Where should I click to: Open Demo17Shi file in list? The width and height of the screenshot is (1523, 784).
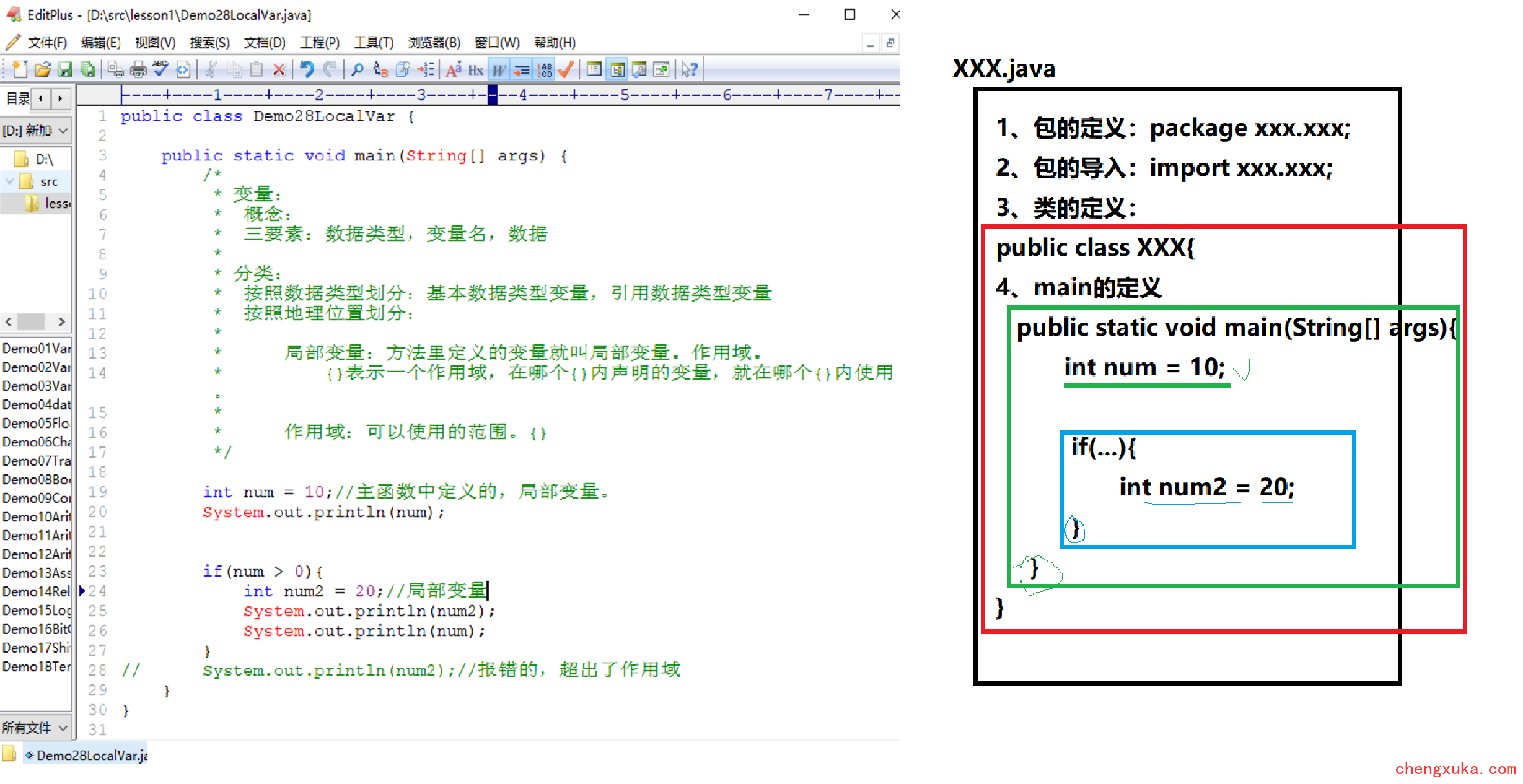click(x=36, y=648)
